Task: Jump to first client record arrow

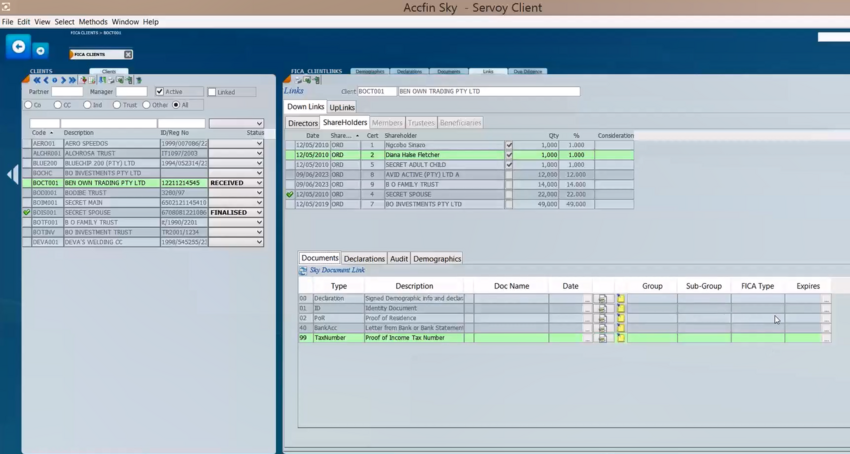Action: 37,81
